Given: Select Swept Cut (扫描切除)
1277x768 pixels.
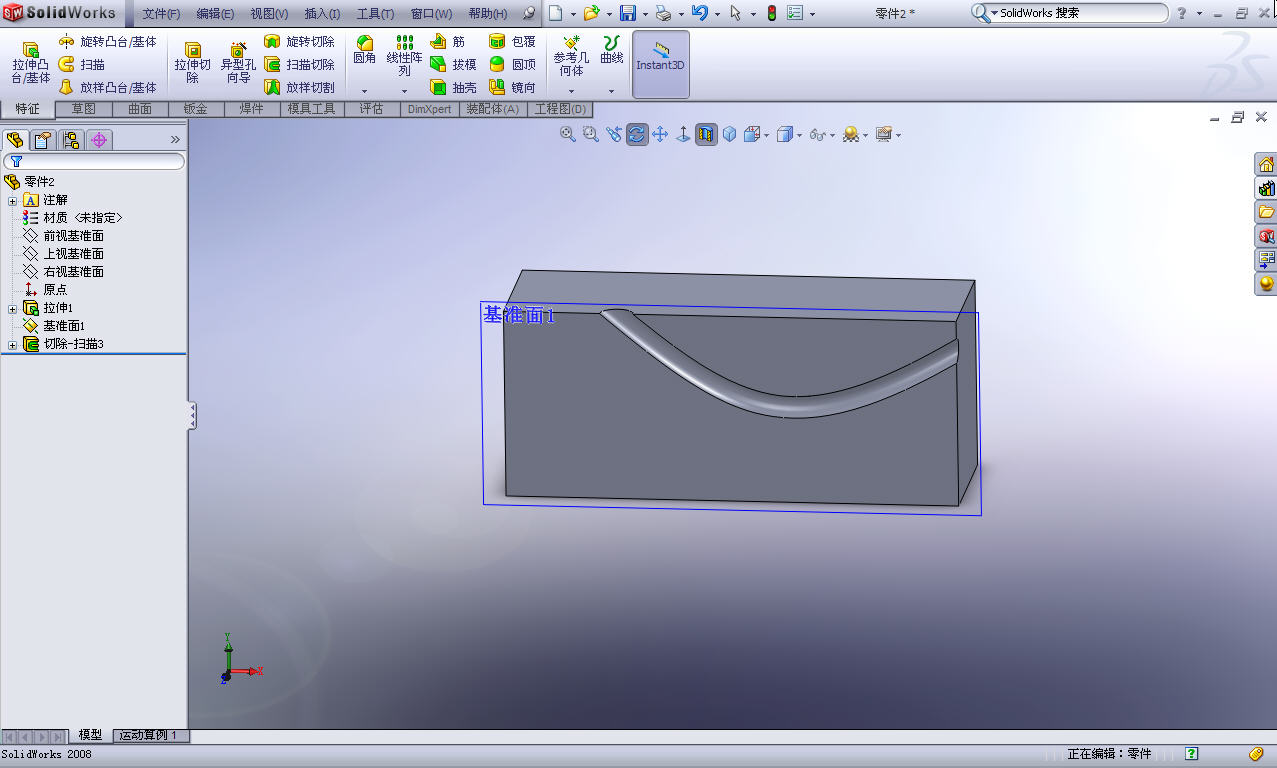Looking at the screenshot, I should (299, 64).
